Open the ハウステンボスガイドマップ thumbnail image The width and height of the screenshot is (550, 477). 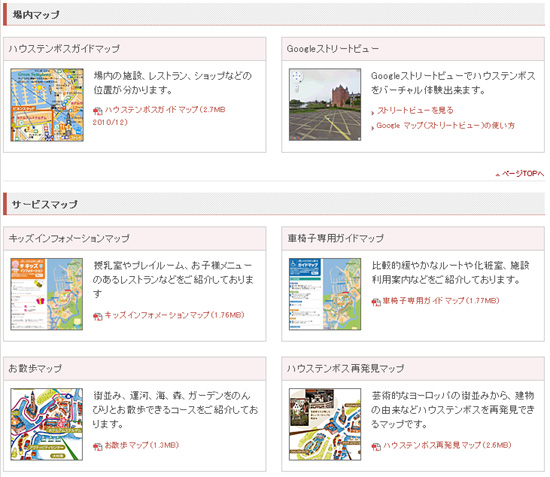tap(47, 105)
